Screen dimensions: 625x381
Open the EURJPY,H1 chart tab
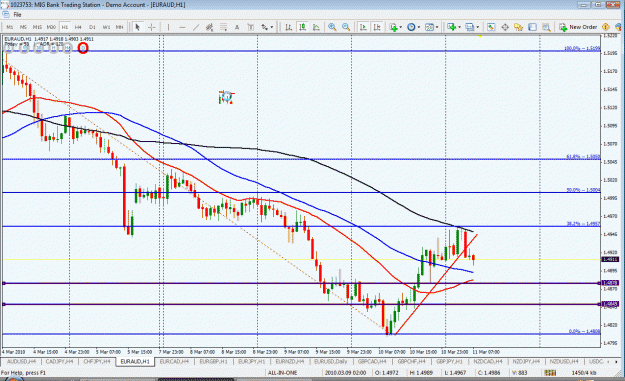pos(252,361)
